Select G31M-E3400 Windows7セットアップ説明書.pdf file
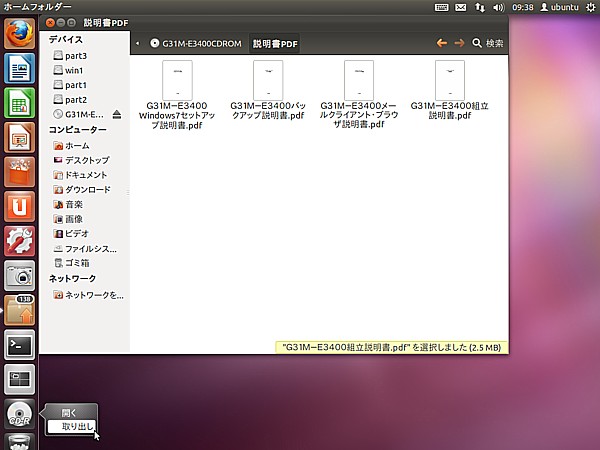The image size is (600, 450). point(177,95)
